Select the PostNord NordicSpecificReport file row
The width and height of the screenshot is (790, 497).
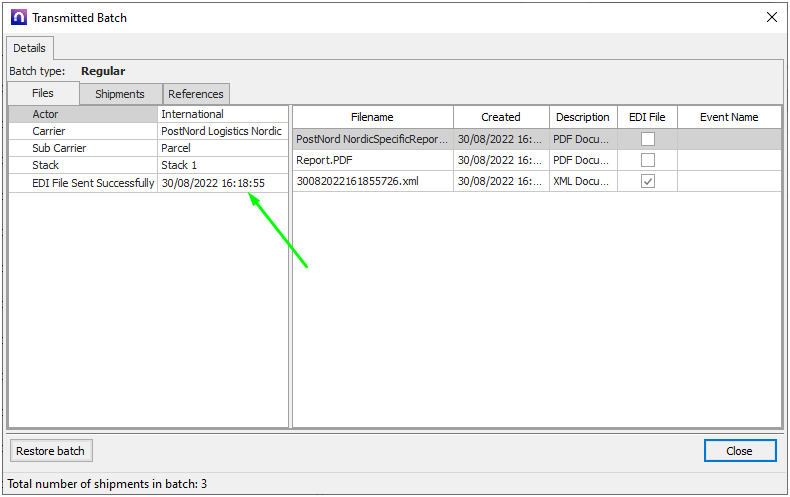372,140
